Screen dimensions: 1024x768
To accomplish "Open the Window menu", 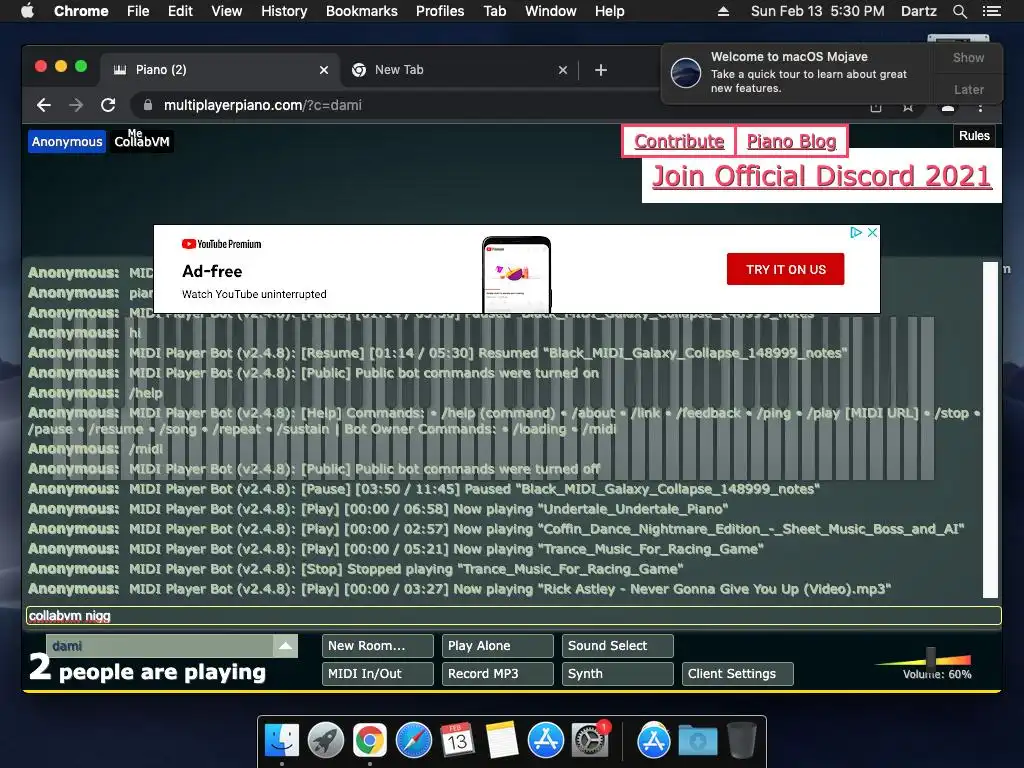I will pyautogui.click(x=551, y=11).
